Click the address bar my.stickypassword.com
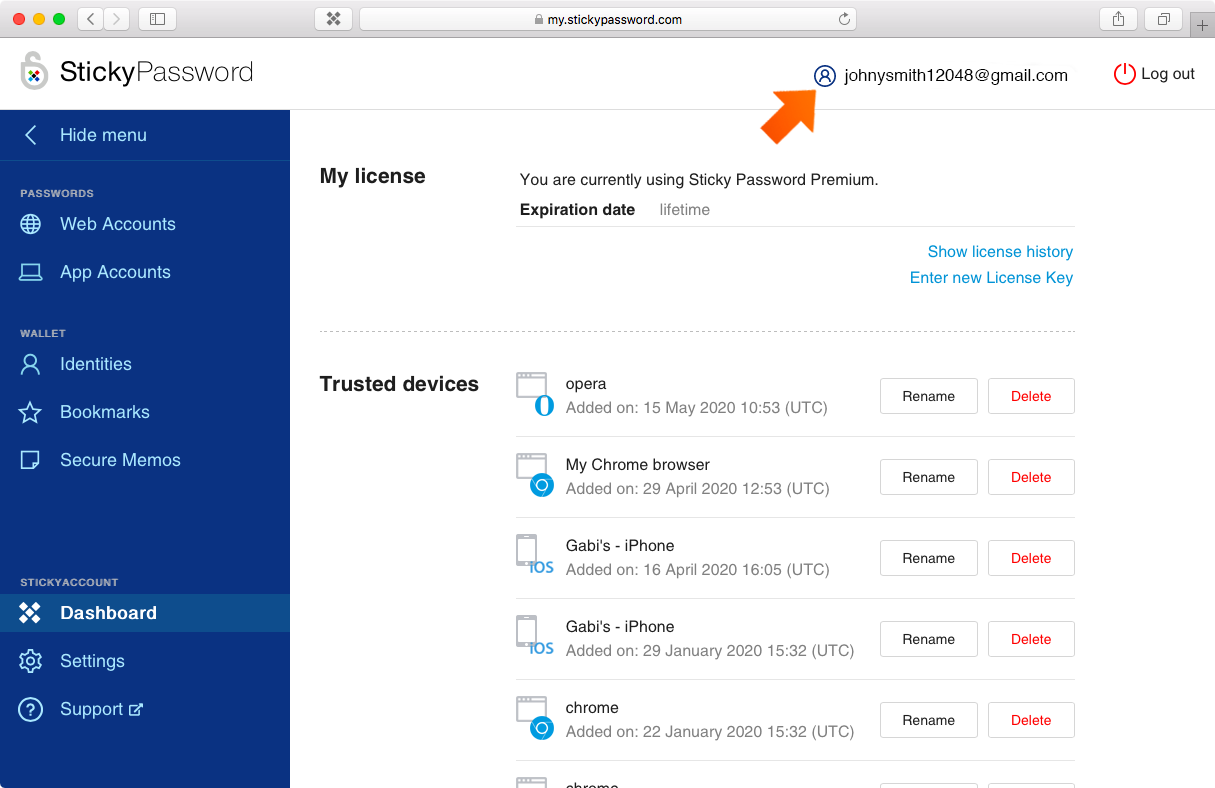This screenshot has width=1215, height=788. pyautogui.click(x=608, y=19)
